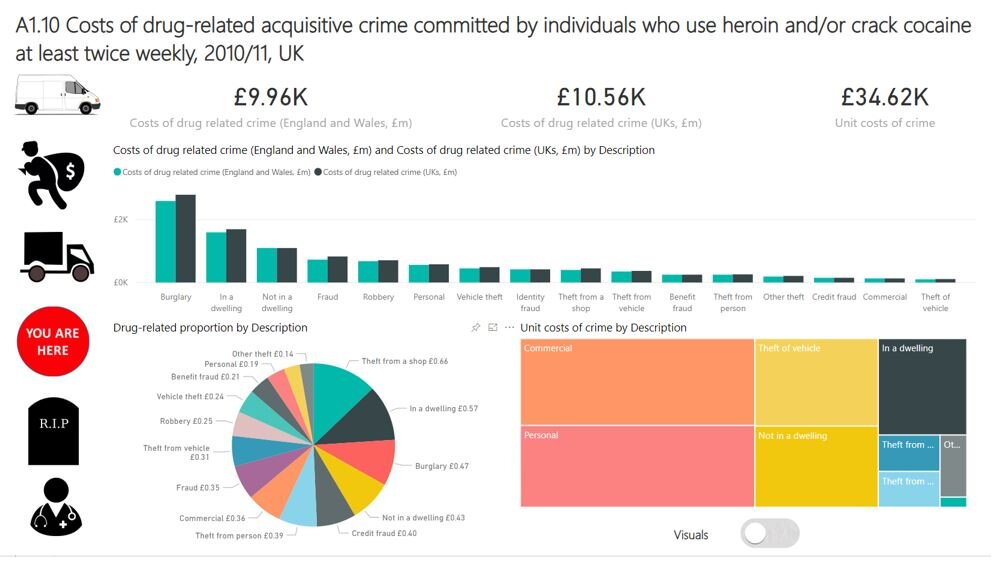This screenshot has width=993, height=573.
Task: Click the red YOU ARE HERE button
Action: (x=53, y=341)
